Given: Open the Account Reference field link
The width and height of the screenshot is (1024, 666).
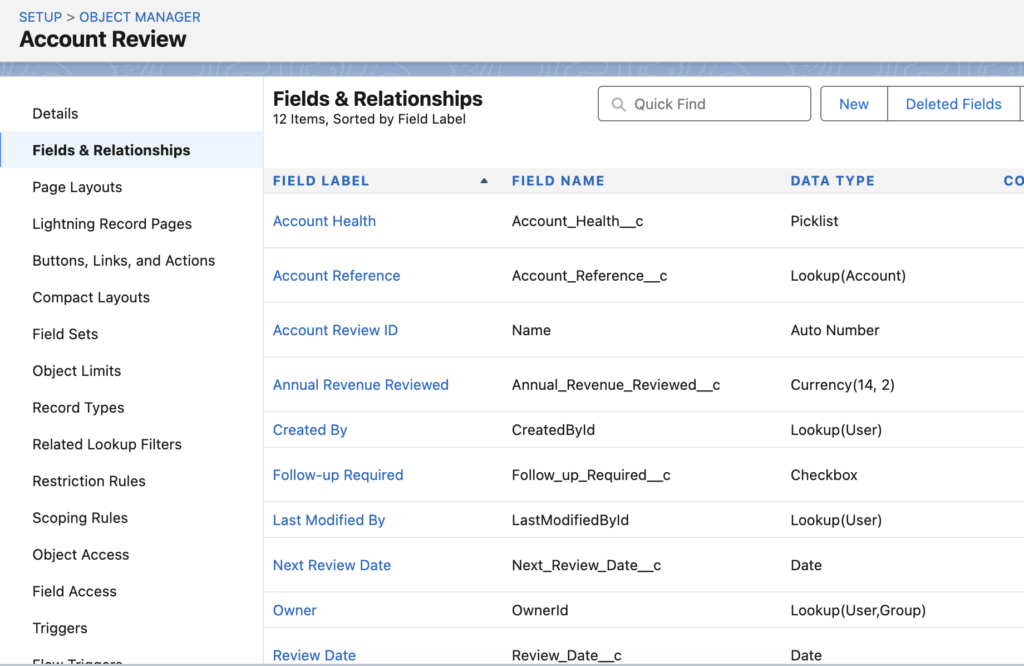Looking at the screenshot, I should point(336,276).
